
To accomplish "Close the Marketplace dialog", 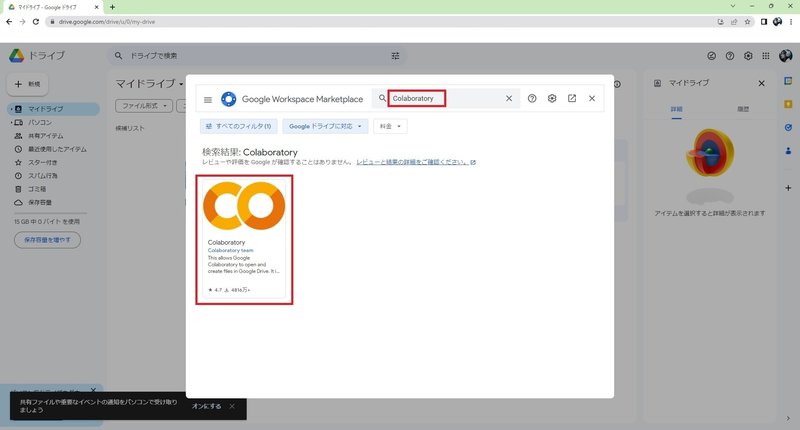I will pyautogui.click(x=592, y=98).
